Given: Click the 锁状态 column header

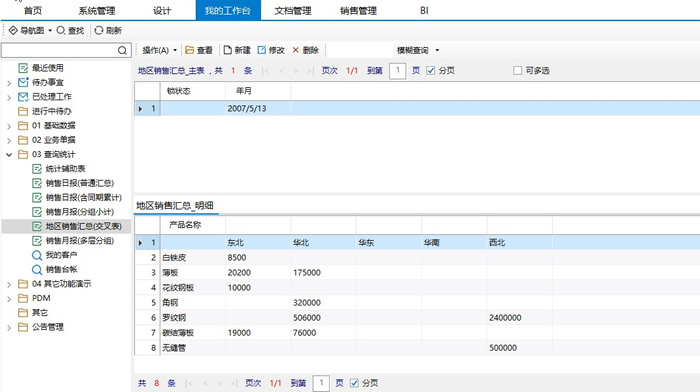Looking at the screenshot, I should (193, 91).
